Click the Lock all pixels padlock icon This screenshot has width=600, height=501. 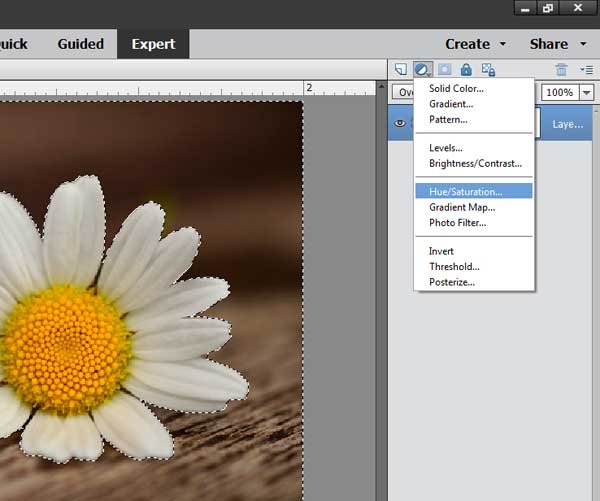[466, 70]
